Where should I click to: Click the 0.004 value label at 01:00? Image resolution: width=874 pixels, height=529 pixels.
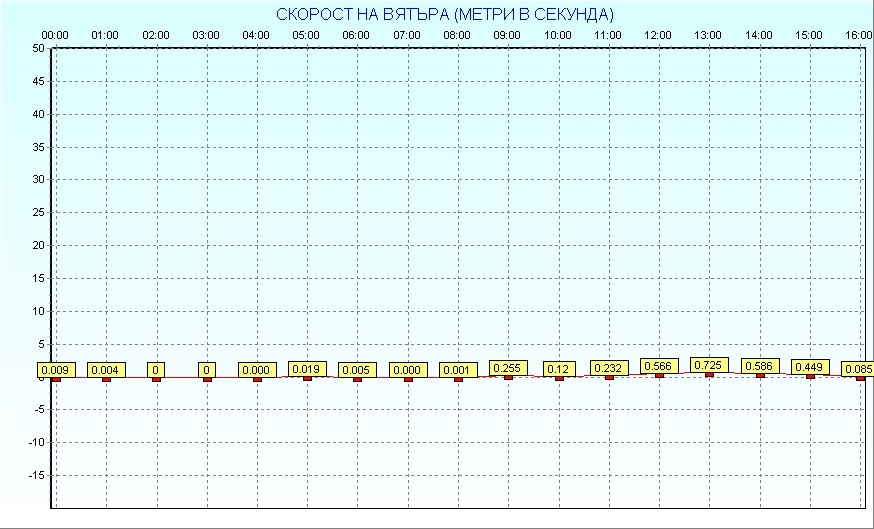106,370
